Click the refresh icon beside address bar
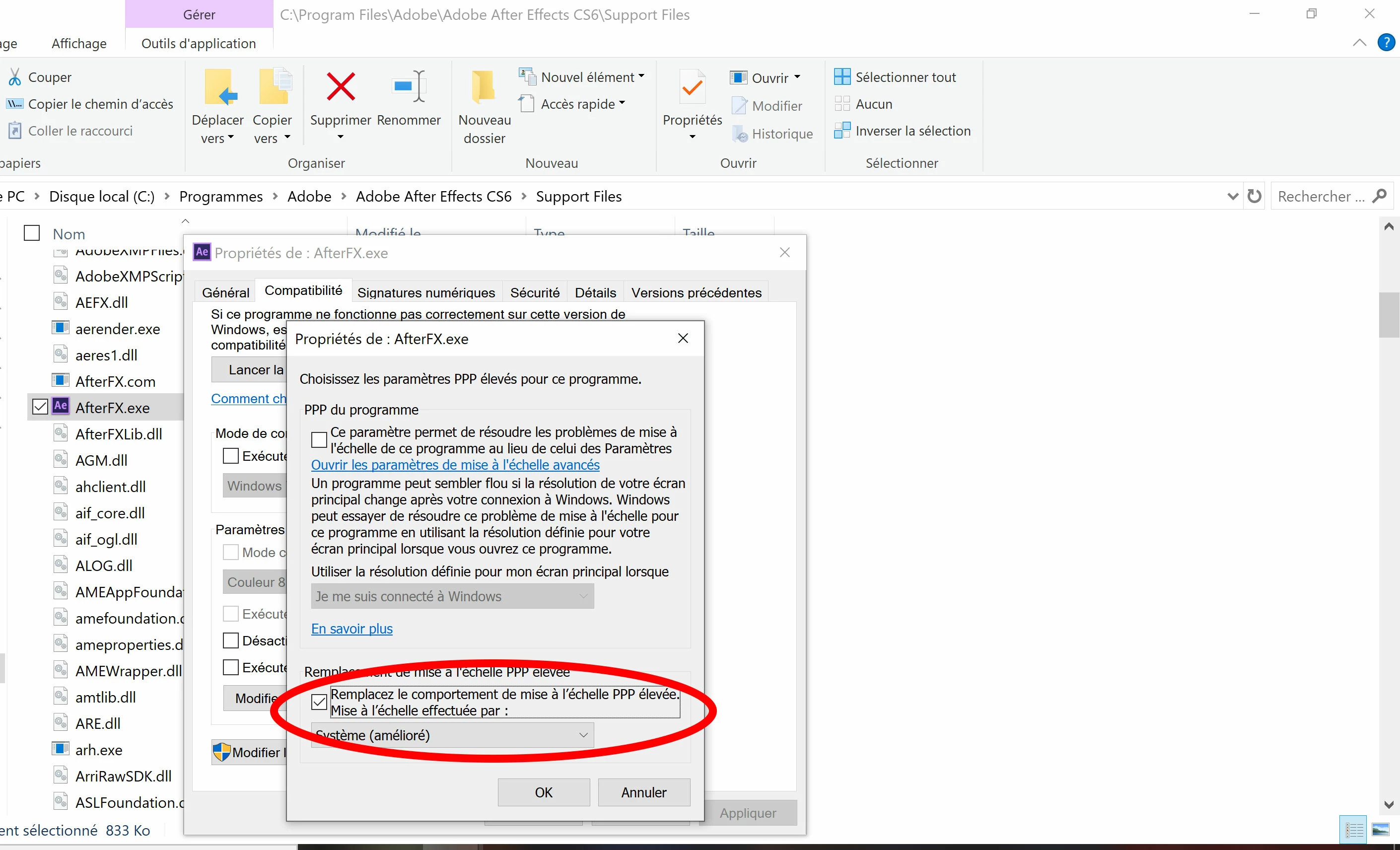Viewport: 1400px width, 850px height. point(1255,196)
